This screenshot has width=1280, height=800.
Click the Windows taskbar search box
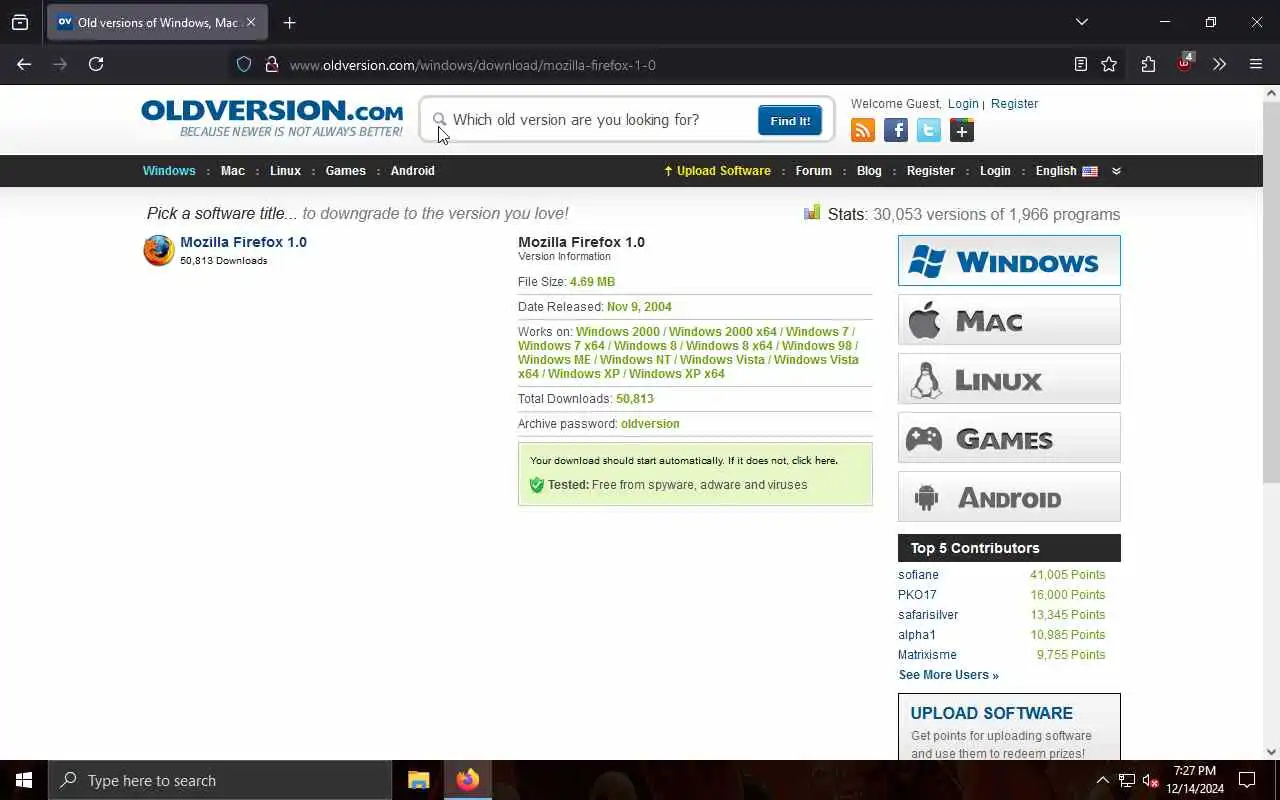pos(220,780)
